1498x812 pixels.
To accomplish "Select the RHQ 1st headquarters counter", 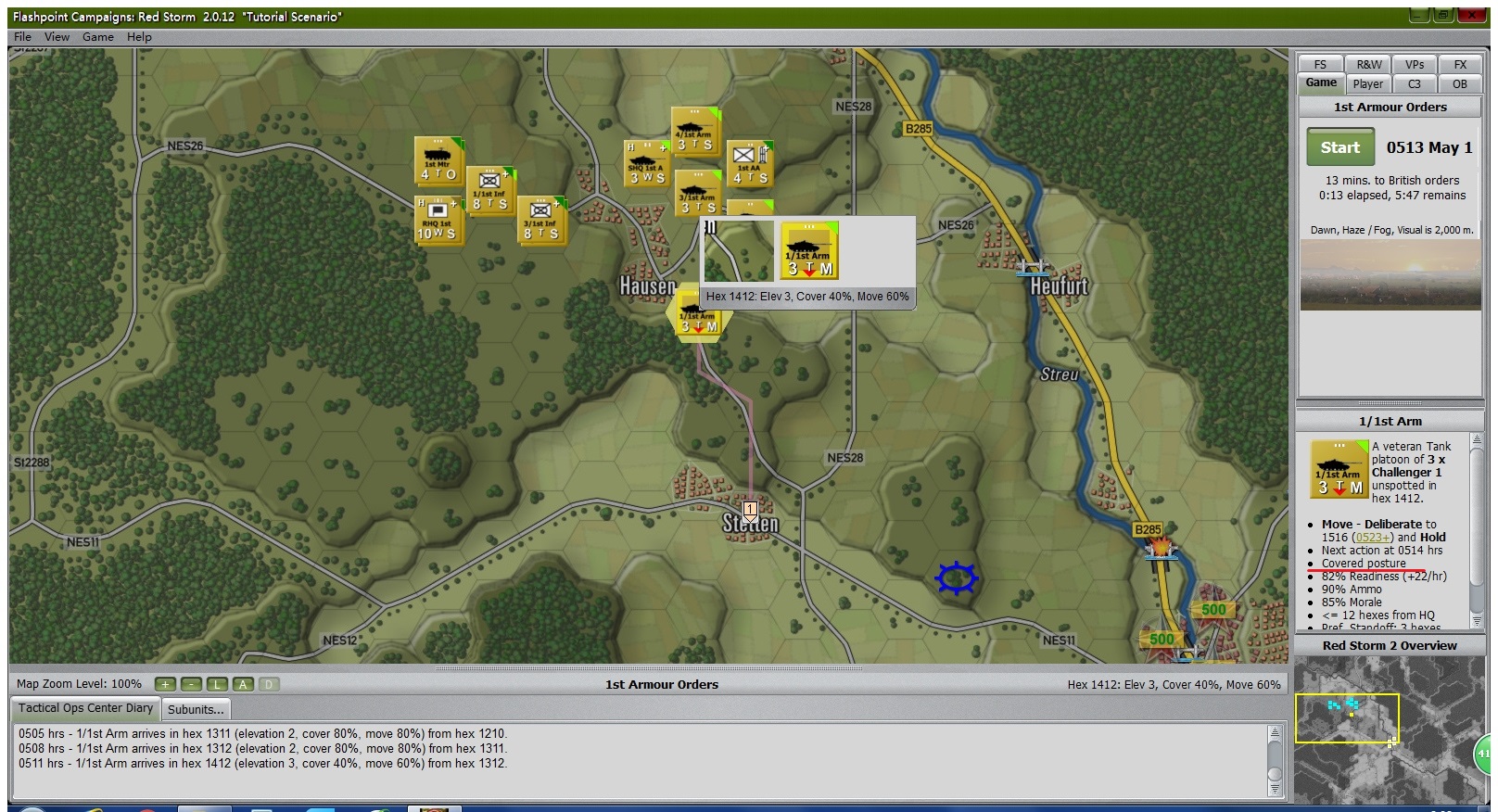I will pyautogui.click(x=438, y=220).
